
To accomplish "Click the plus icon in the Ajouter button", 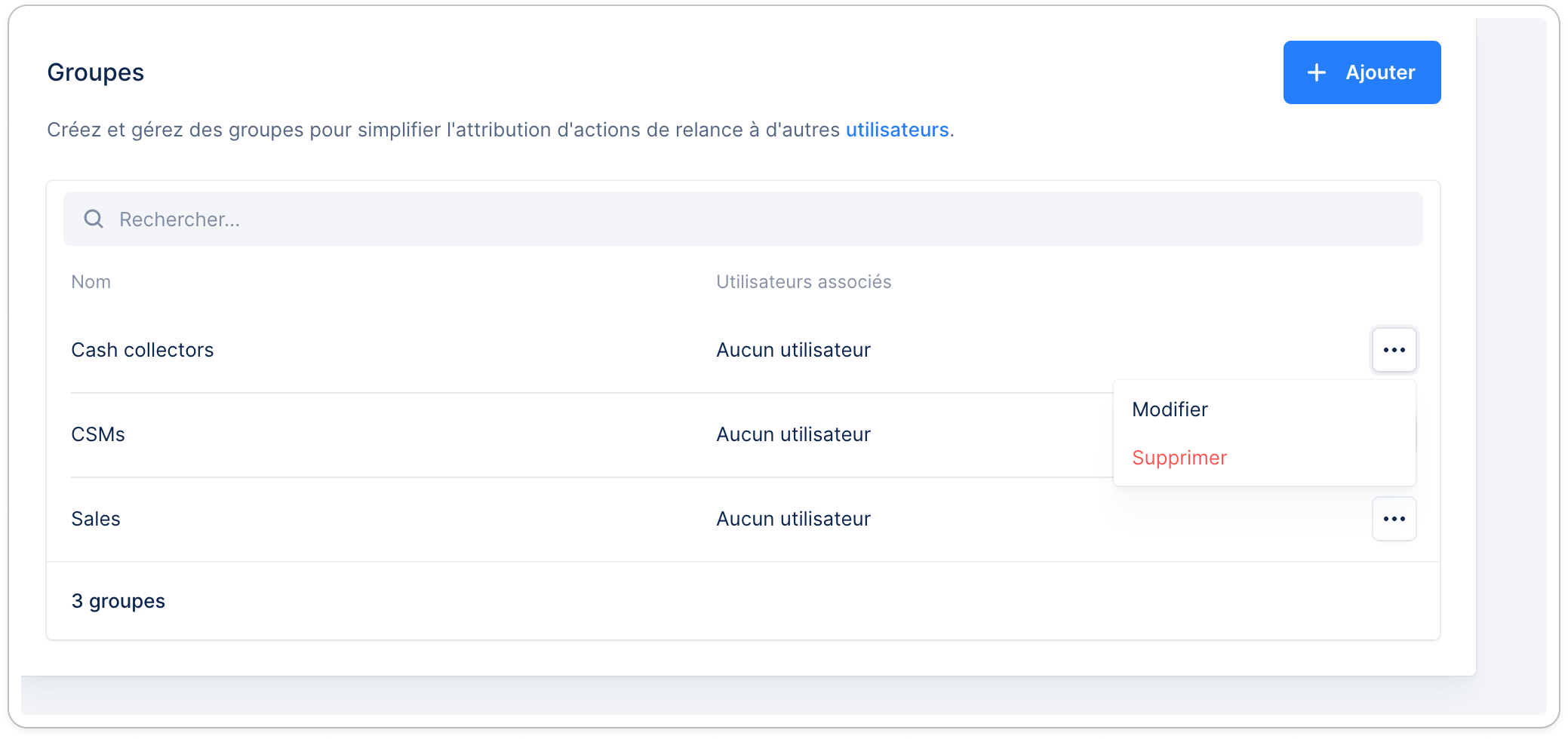I will point(1317,72).
